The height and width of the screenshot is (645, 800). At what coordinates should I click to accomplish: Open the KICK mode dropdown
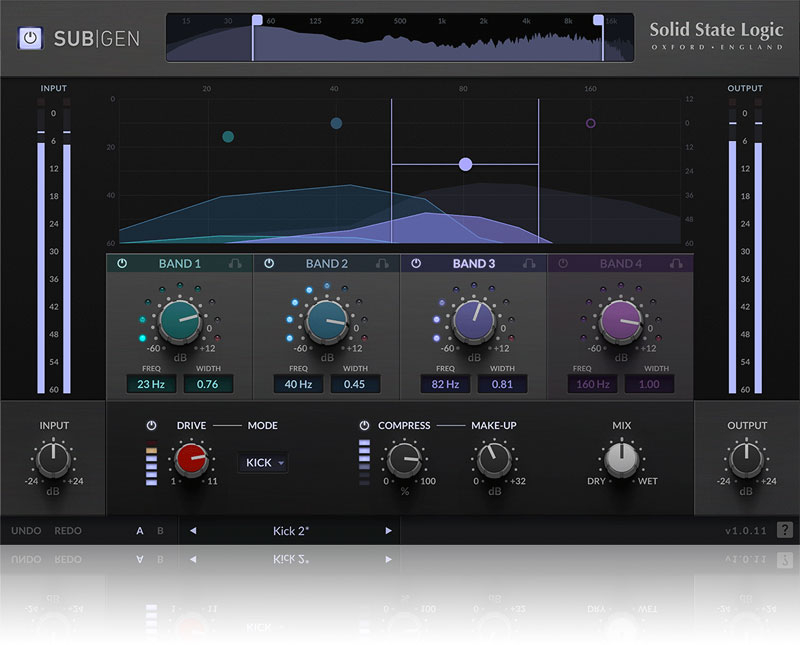point(263,463)
